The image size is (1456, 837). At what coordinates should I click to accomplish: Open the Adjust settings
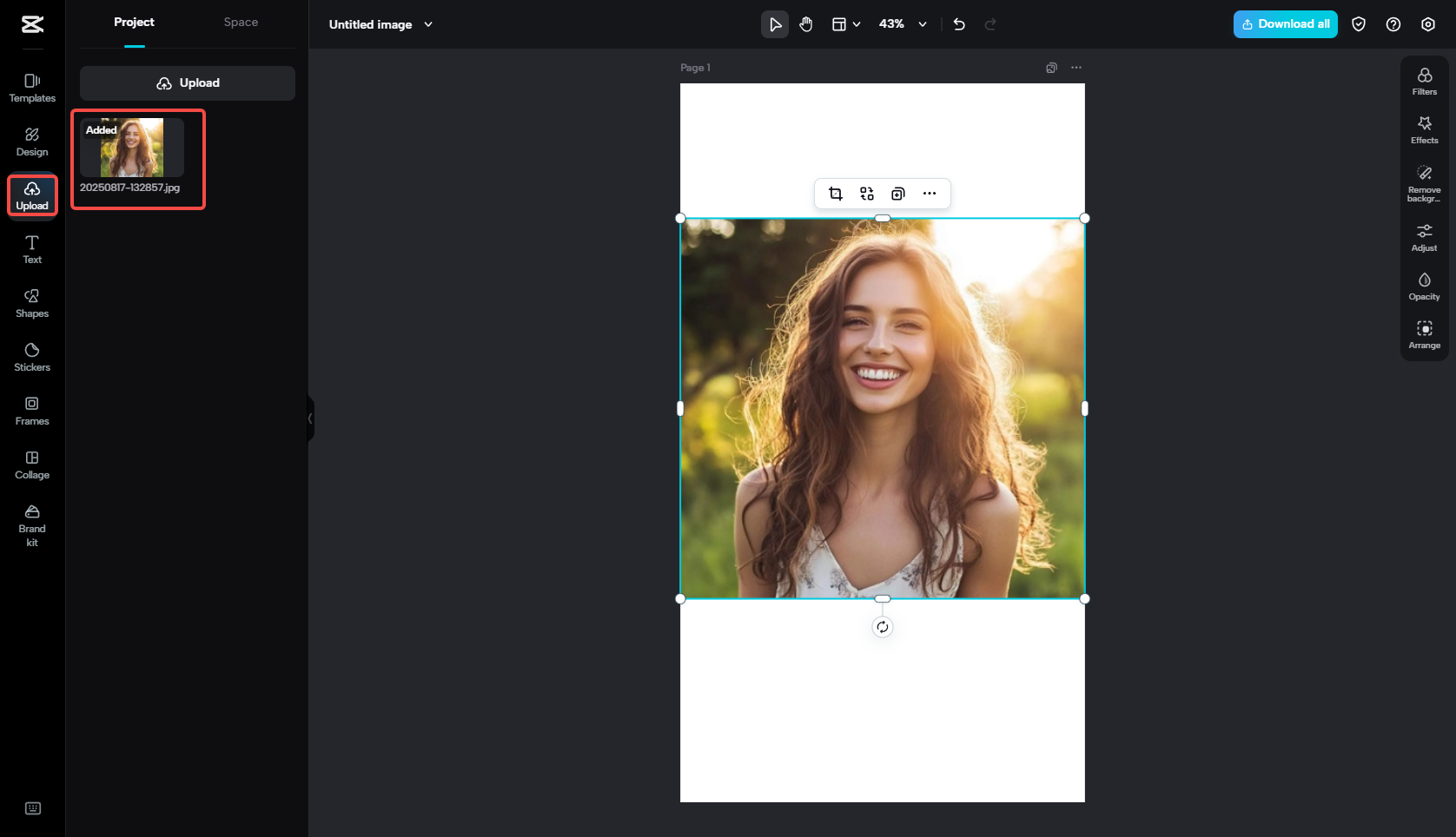[x=1424, y=237]
